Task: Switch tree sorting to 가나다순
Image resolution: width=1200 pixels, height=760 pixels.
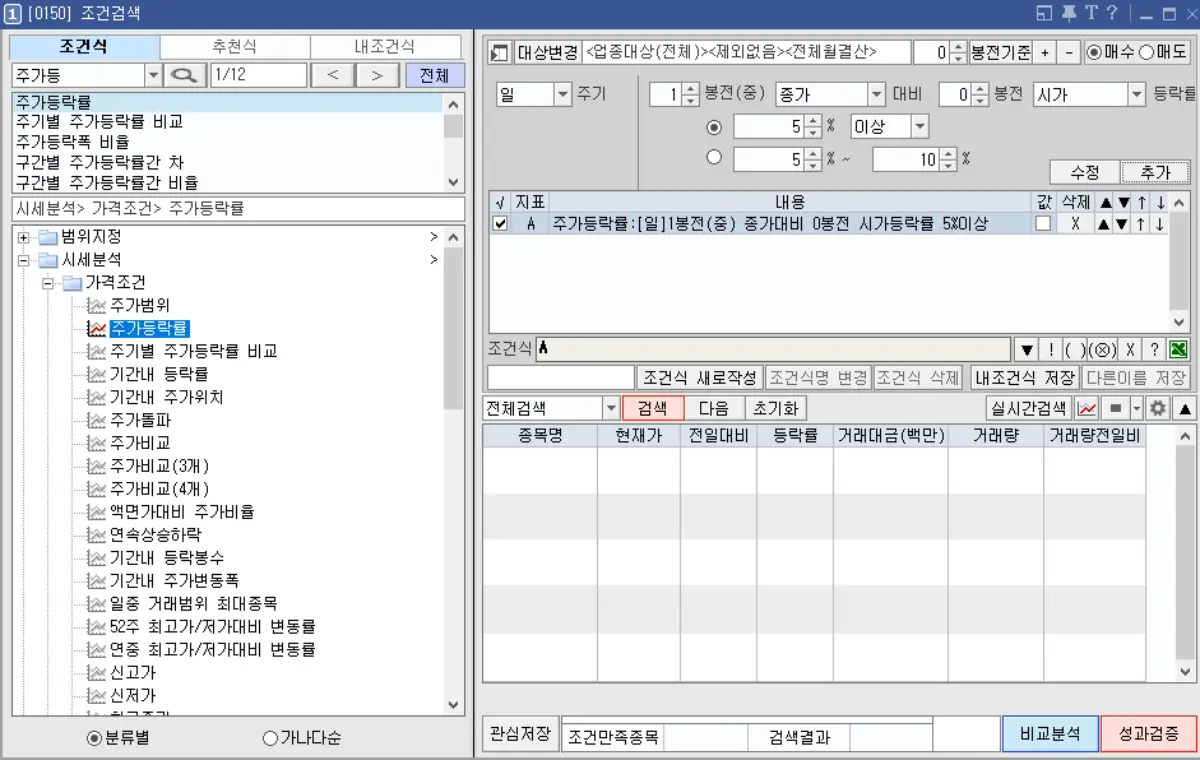Action: pyautogui.click(x=268, y=739)
